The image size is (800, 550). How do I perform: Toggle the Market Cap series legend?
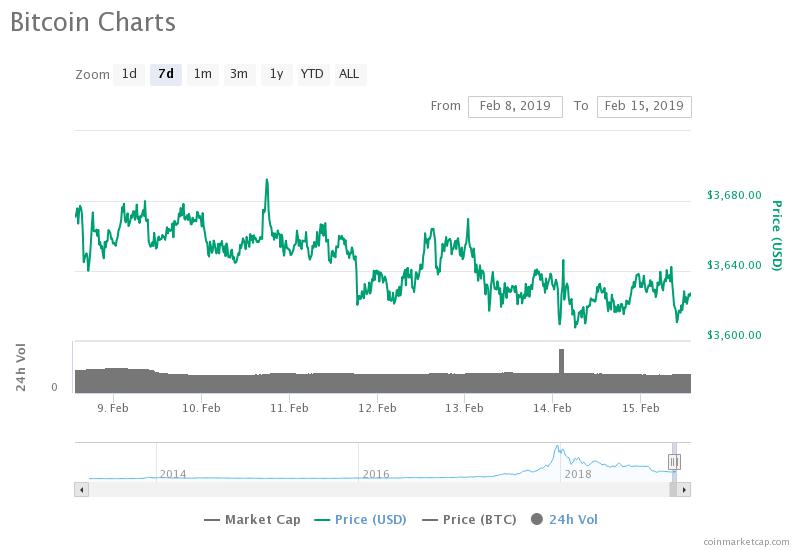point(252,520)
